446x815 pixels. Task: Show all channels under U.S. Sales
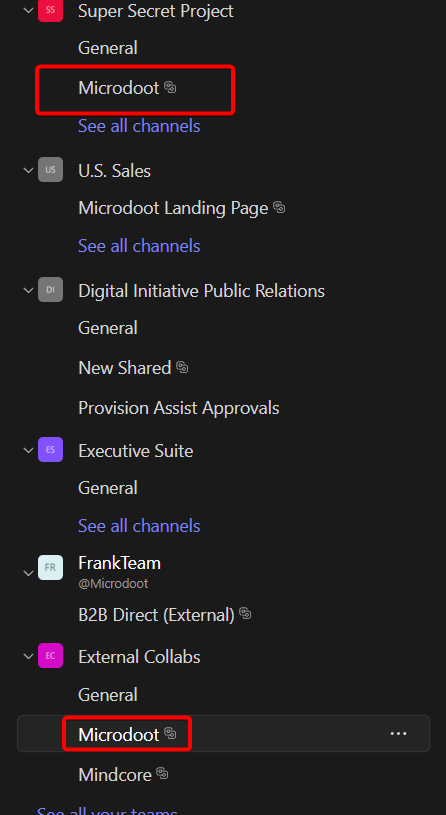pyautogui.click(x=139, y=245)
